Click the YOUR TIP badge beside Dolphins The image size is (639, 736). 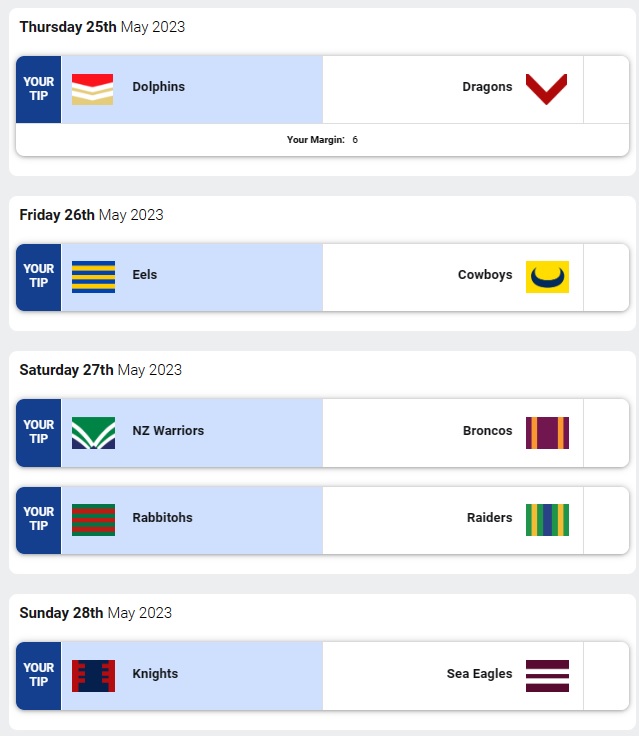[x=39, y=89]
